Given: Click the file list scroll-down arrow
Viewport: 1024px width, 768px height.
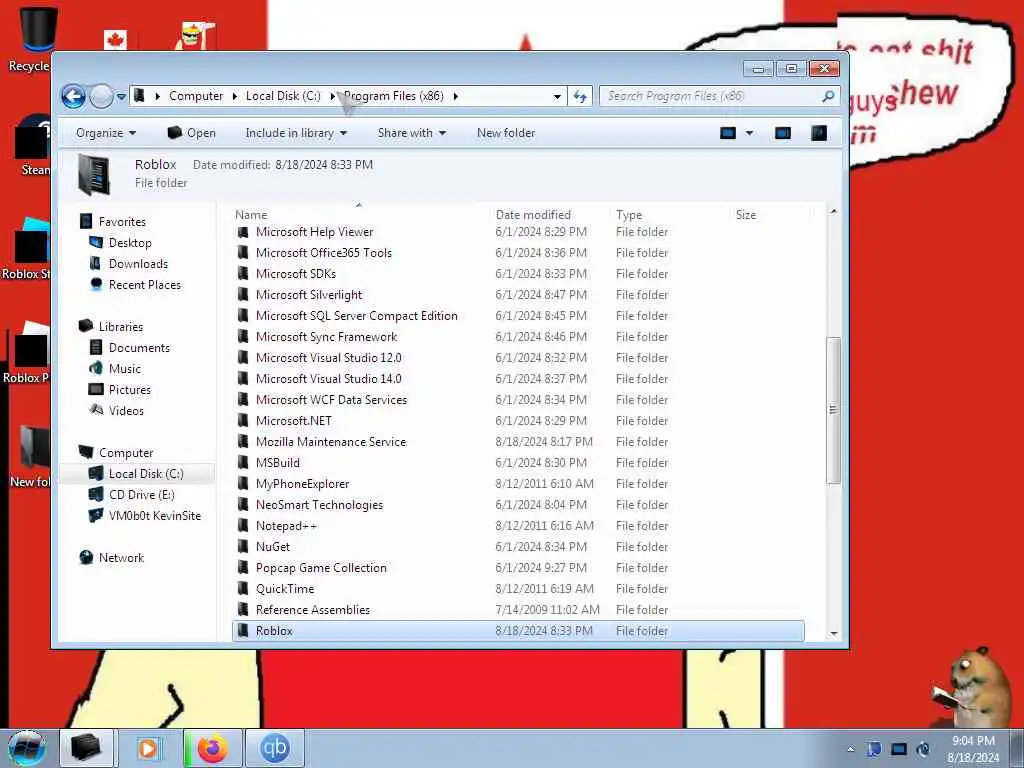Looking at the screenshot, I should coord(833,633).
